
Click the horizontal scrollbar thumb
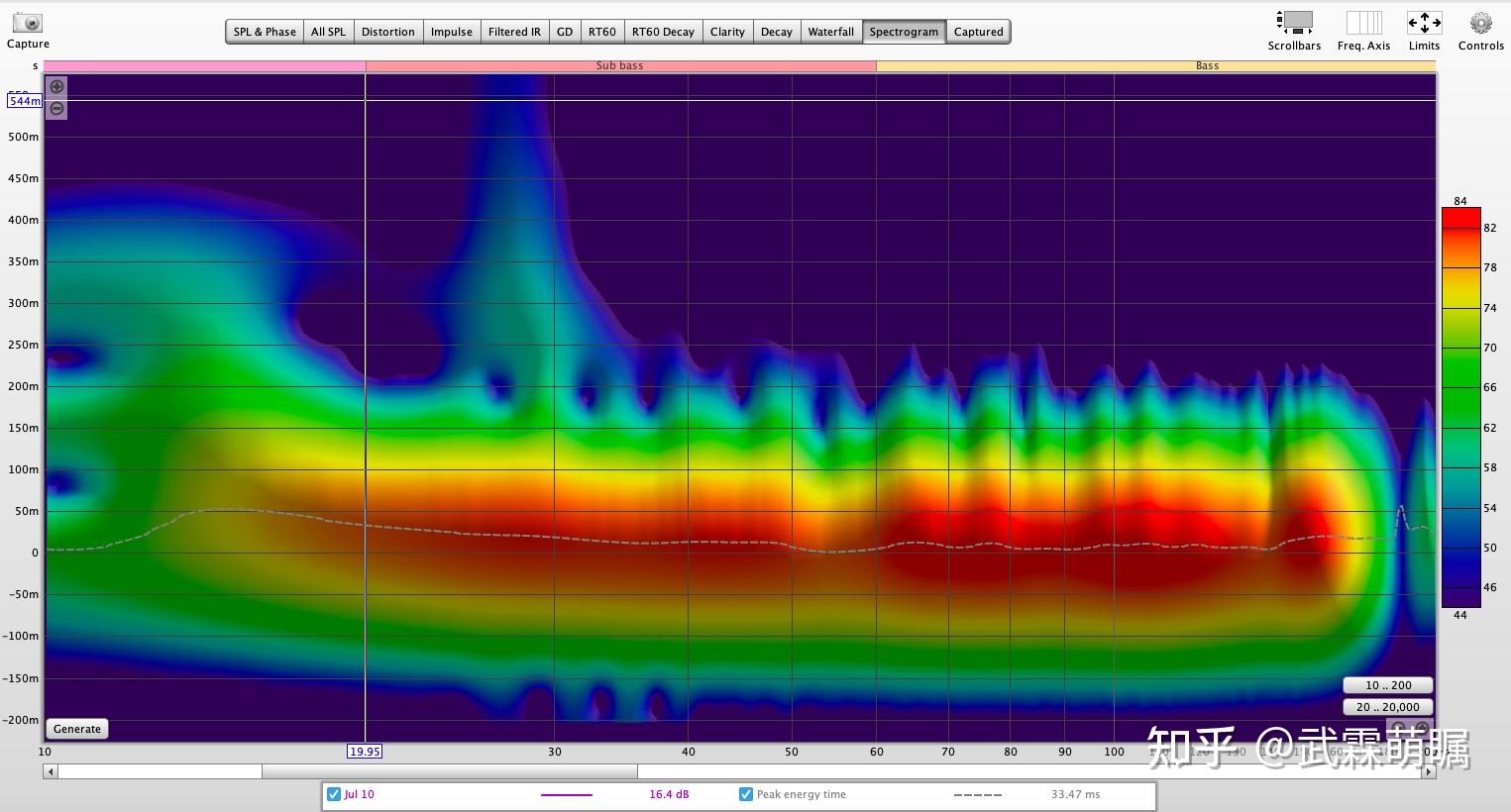click(450, 771)
